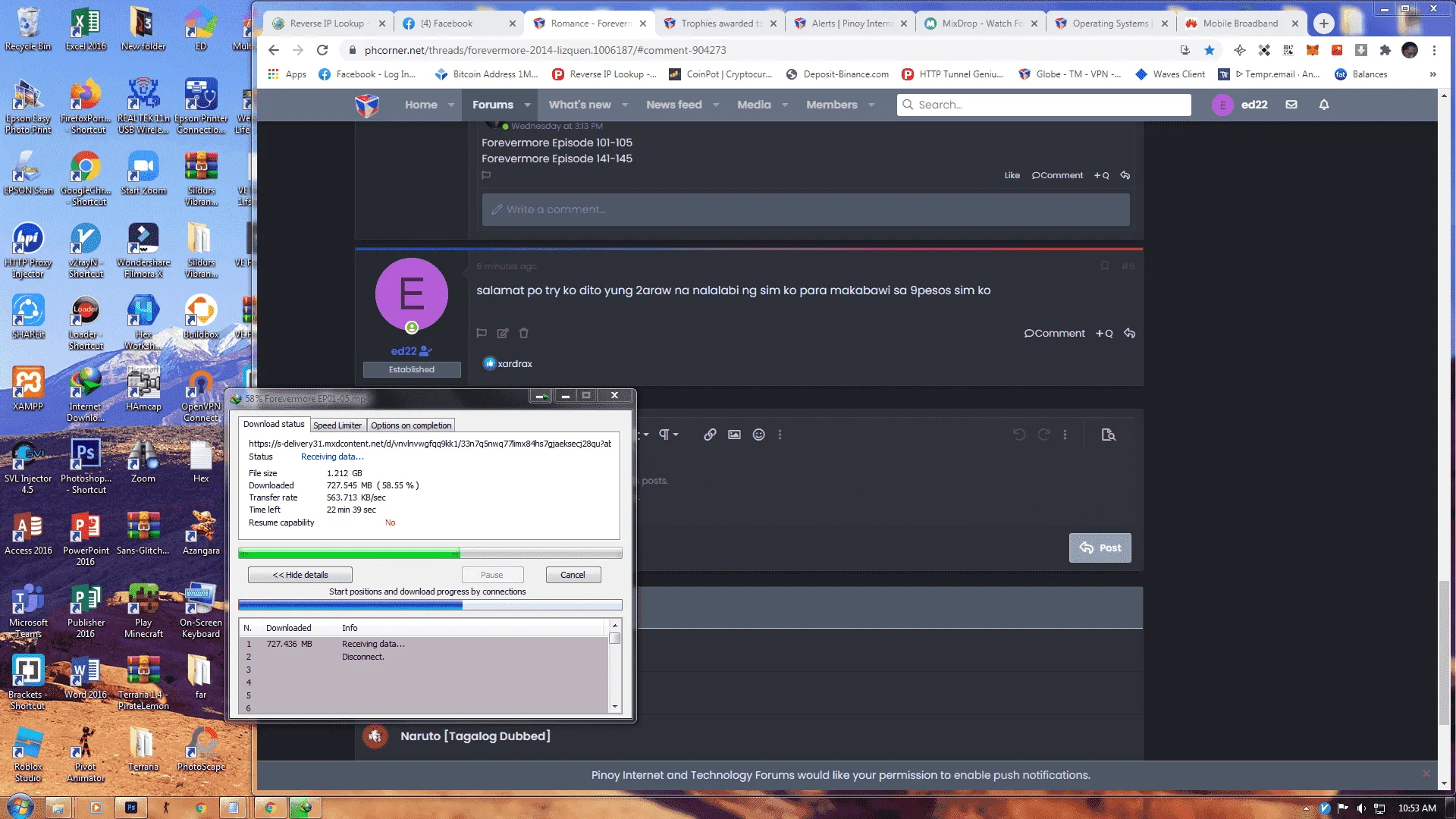This screenshot has height=819, width=1456.
Task: Open the Start menu orb
Action: pos(20,806)
